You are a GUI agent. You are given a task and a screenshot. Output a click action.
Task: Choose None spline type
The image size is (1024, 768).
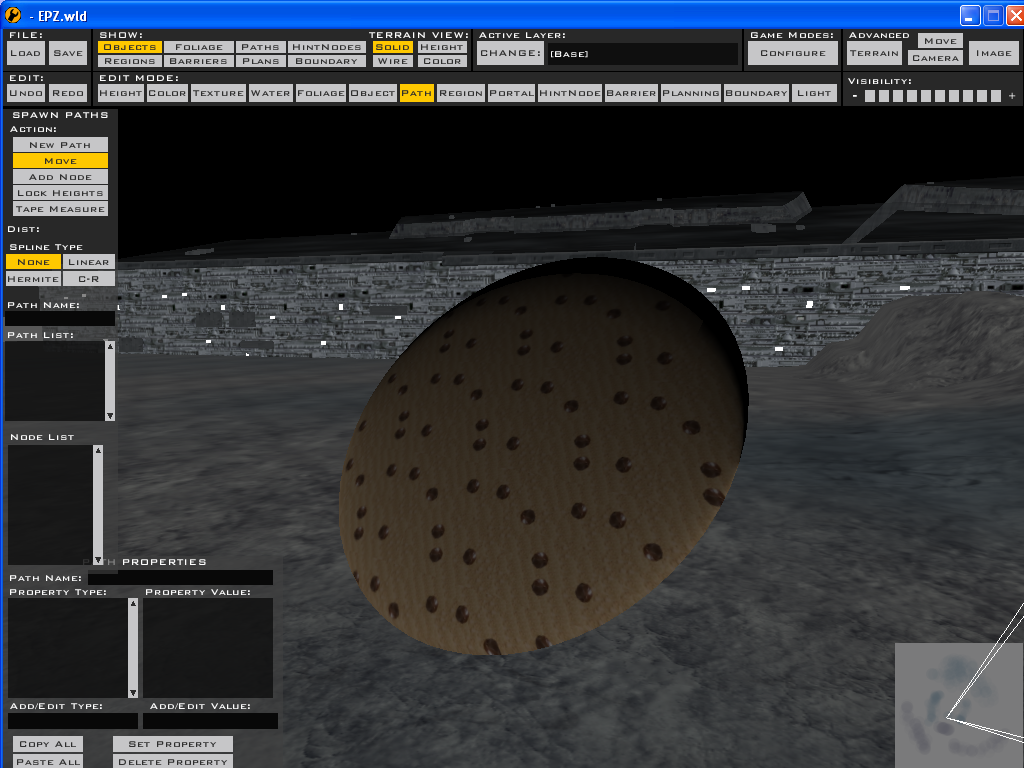(33, 262)
